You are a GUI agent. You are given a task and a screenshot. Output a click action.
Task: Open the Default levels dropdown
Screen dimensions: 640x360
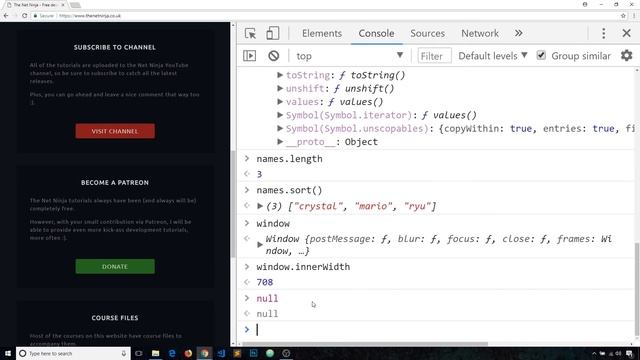click(493, 56)
